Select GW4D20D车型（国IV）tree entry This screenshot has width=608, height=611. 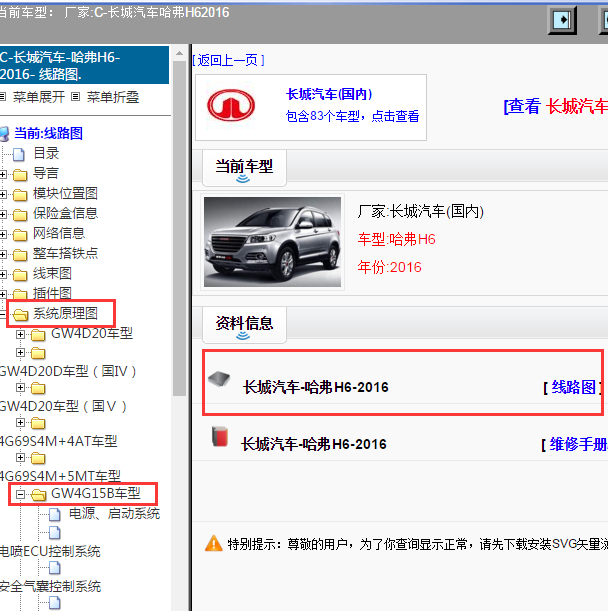(x=68, y=371)
